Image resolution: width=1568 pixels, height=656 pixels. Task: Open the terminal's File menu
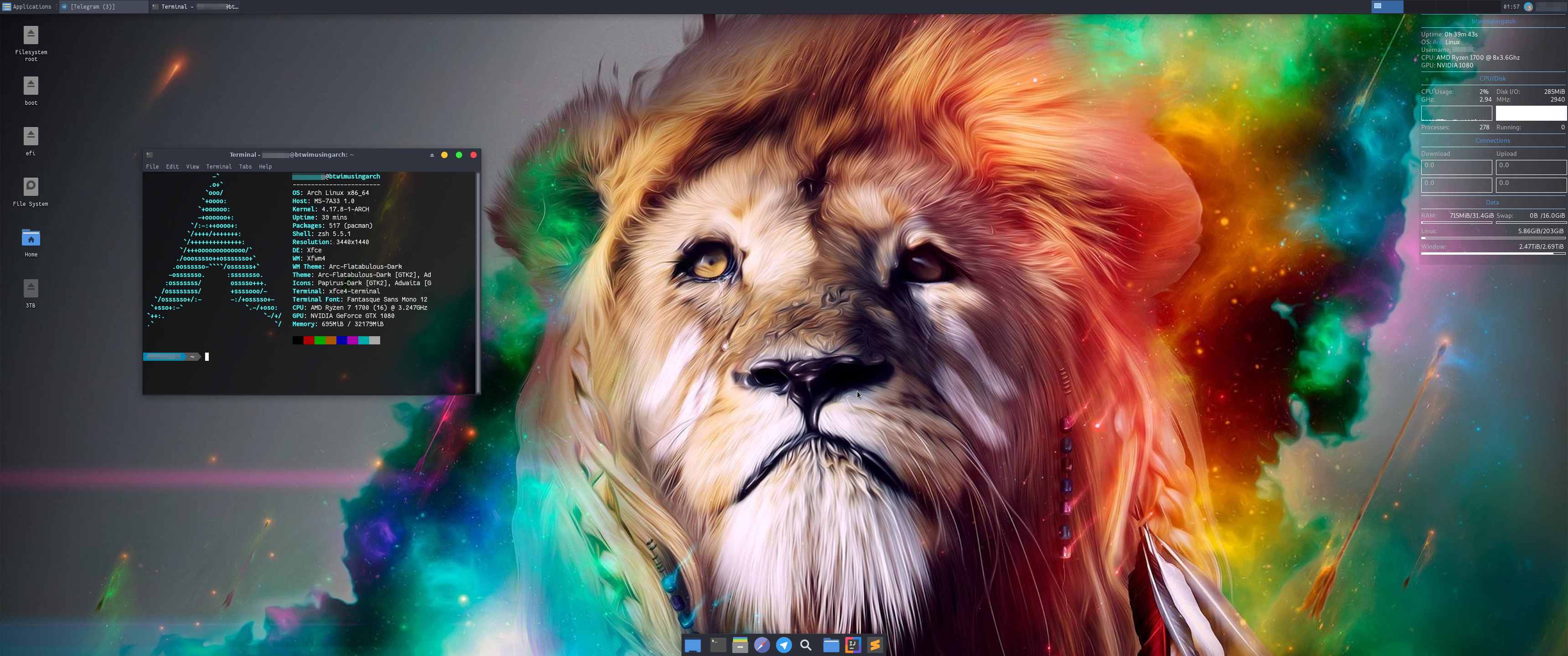click(152, 166)
